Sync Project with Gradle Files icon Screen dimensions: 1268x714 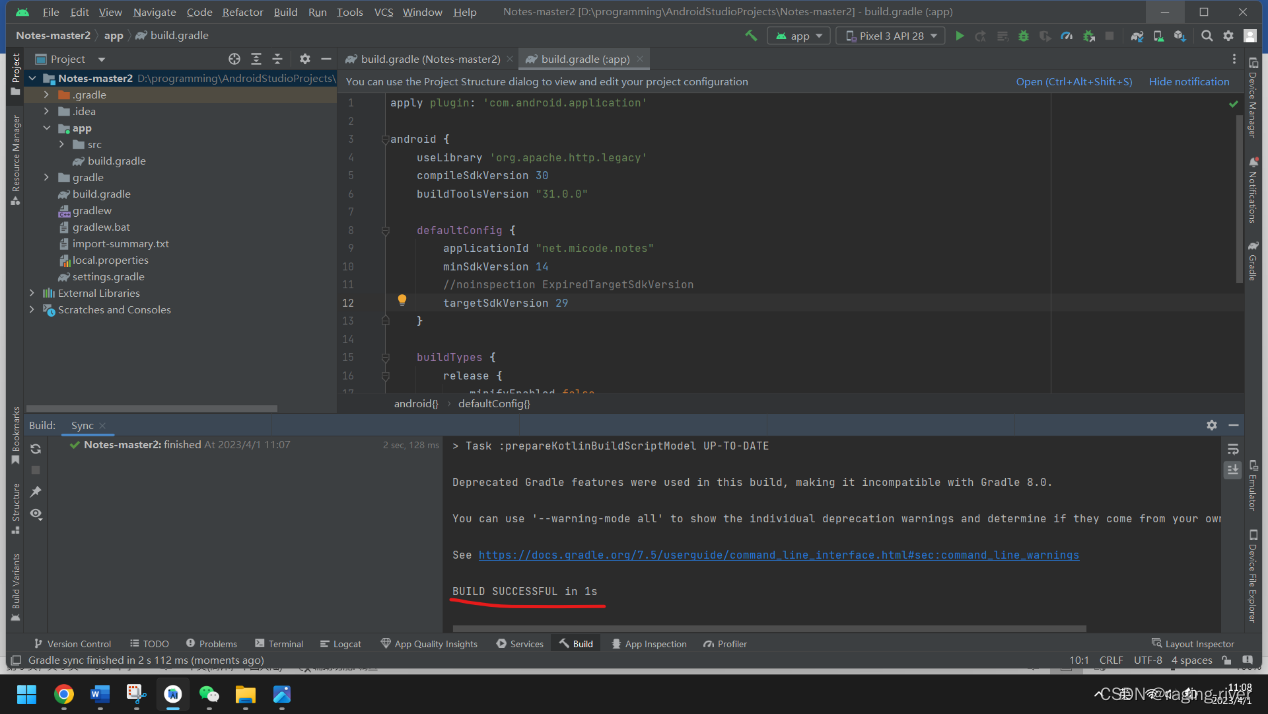(1137, 35)
